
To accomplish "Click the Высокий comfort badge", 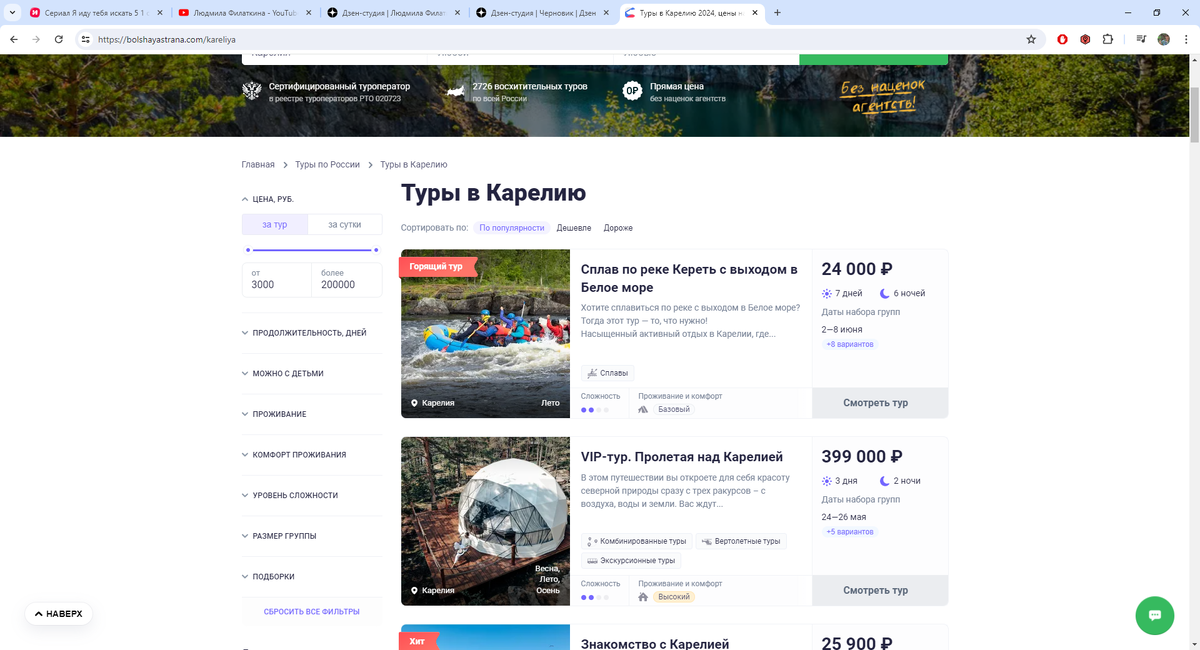I will pyautogui.click(x=674, y=597).
